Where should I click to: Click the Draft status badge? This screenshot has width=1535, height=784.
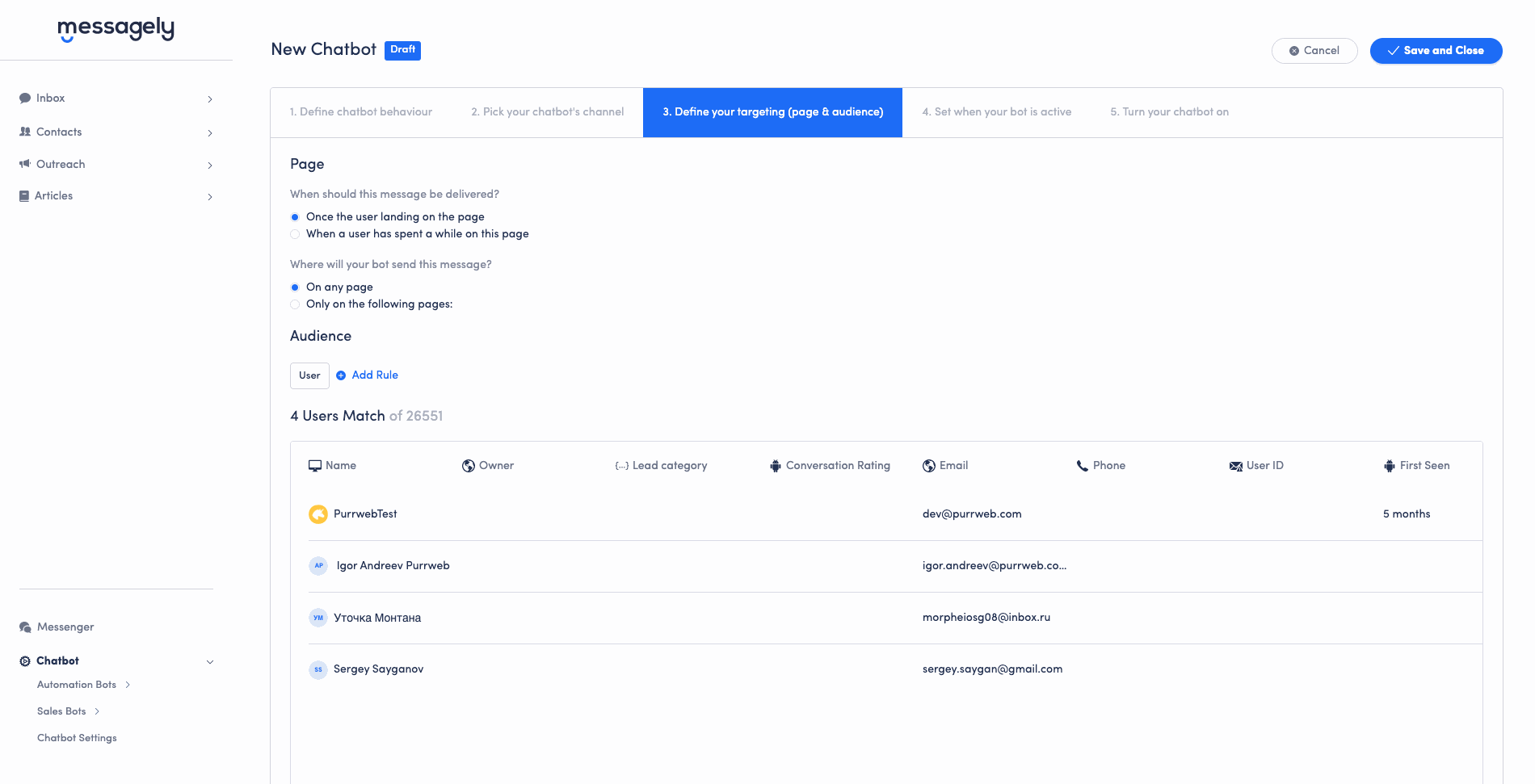click(x=402, y=50)
